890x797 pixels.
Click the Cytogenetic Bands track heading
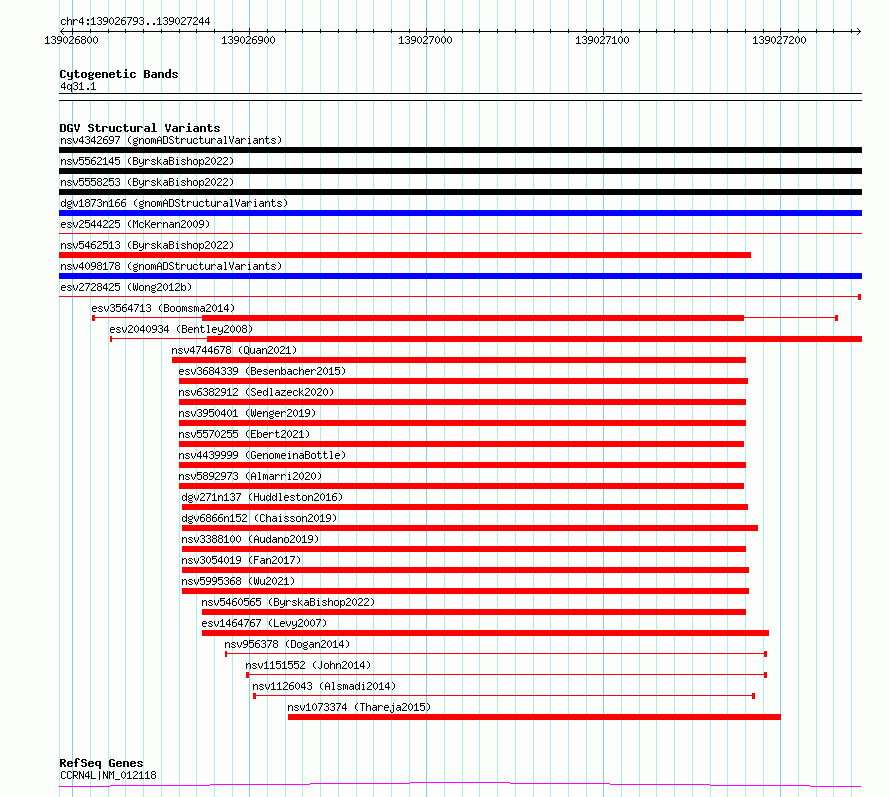(x=119, y=74)
